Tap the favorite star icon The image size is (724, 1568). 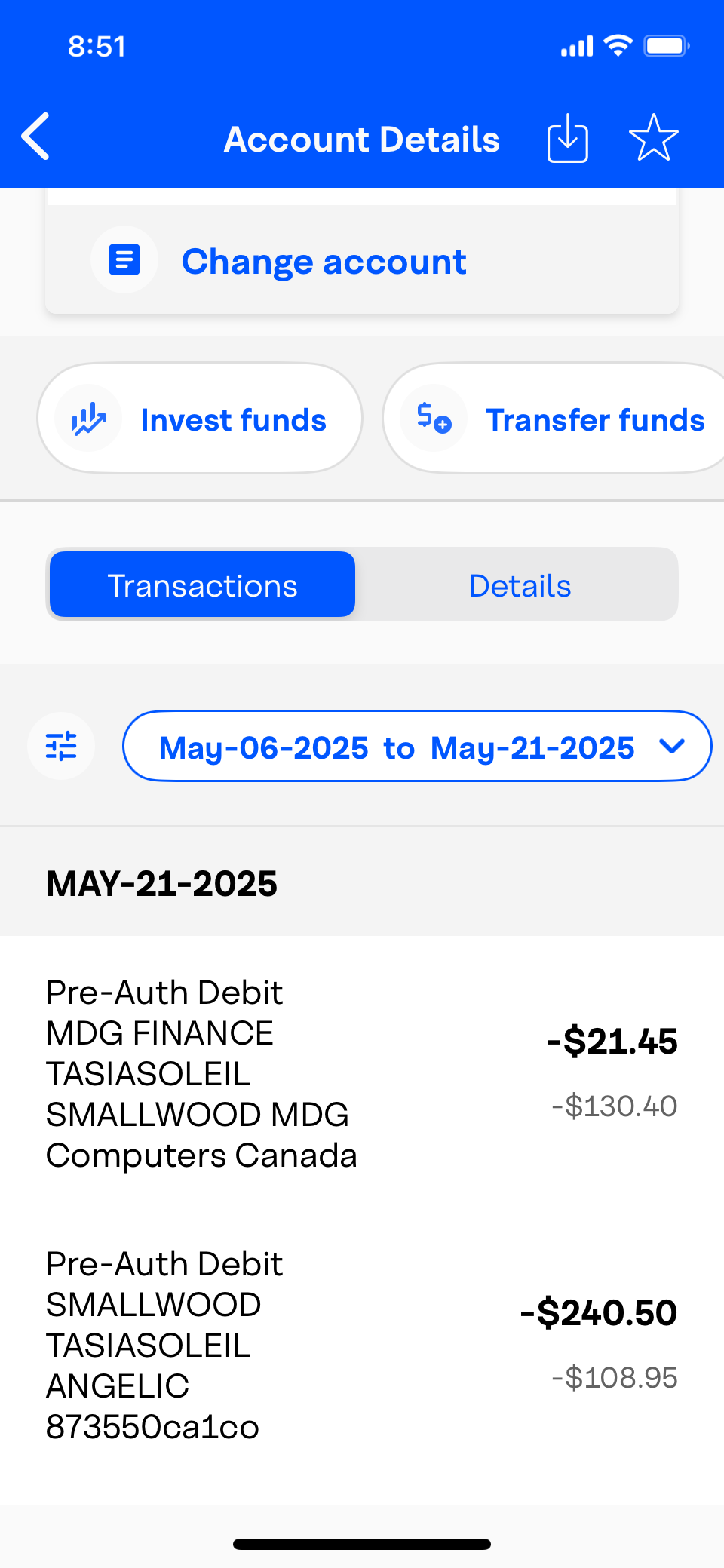(653, 138)
